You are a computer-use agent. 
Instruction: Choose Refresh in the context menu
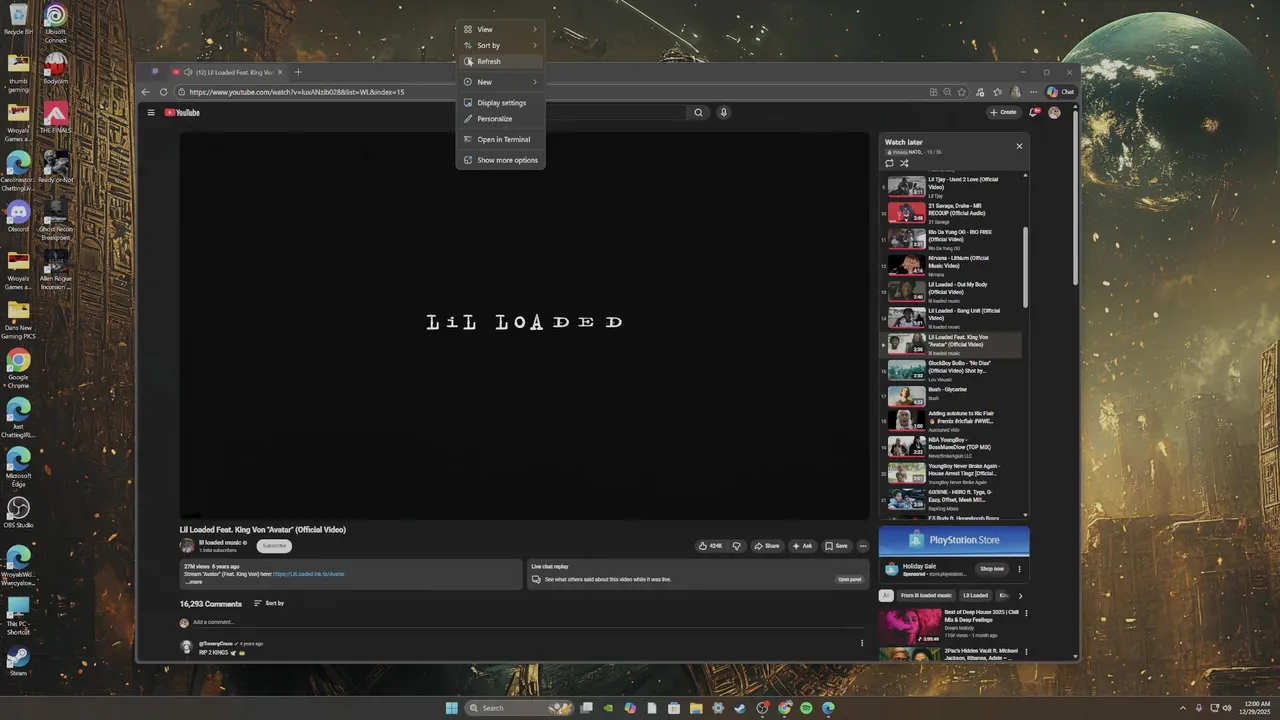tap(500, 61)
